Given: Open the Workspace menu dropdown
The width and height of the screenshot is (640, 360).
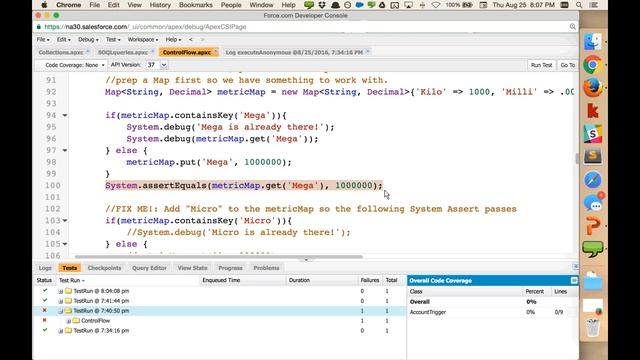Looking at the screenshot, I should coord(143,40).
